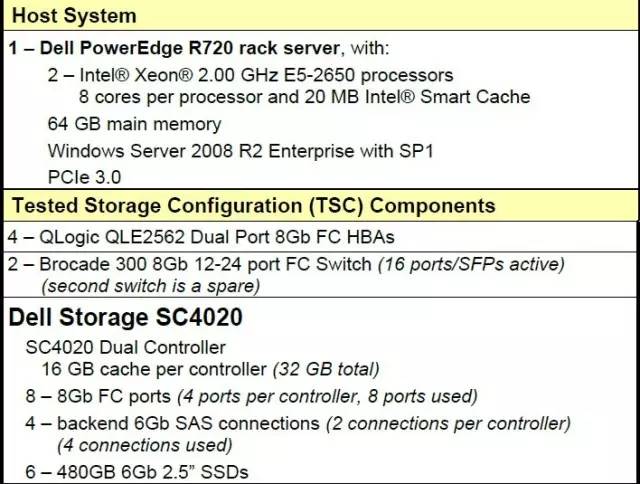Select Dell PowerEdge R720 rack server text
The height and width of the screenshot is (484, 640).
coord(189,48)
